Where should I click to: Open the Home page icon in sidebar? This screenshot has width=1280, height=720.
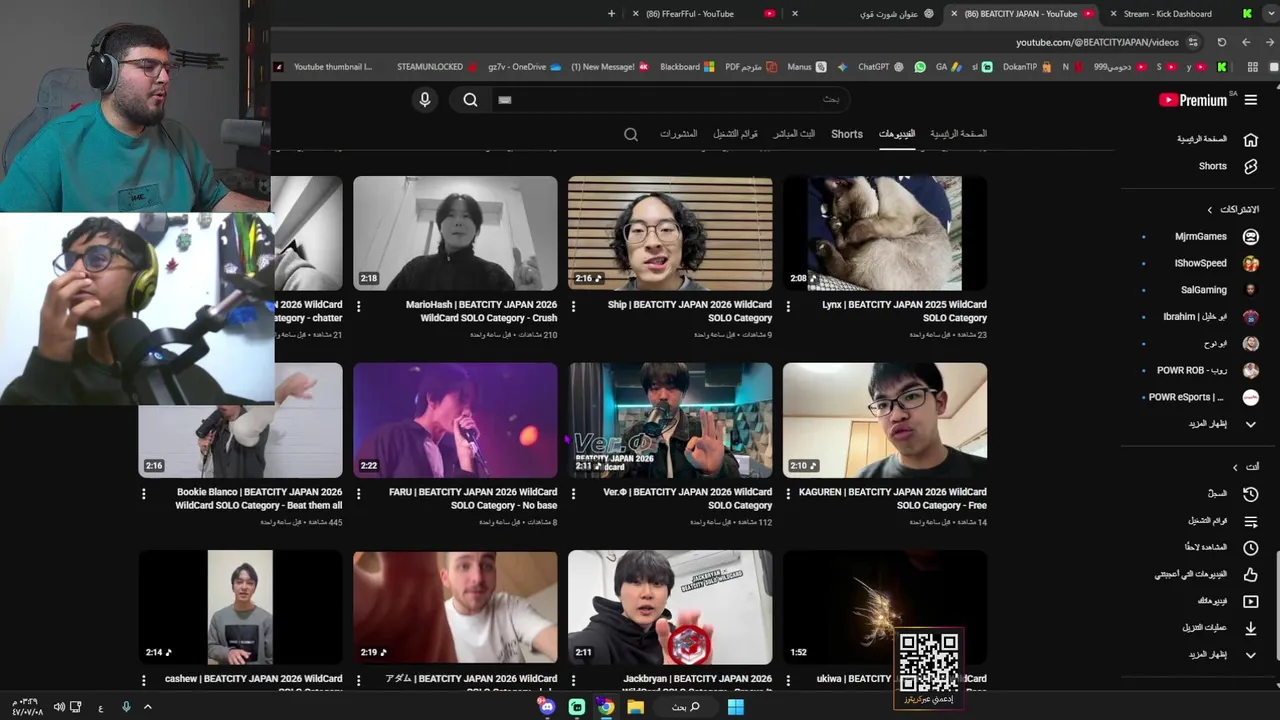pyautogui.click(x=1250, y=139)
